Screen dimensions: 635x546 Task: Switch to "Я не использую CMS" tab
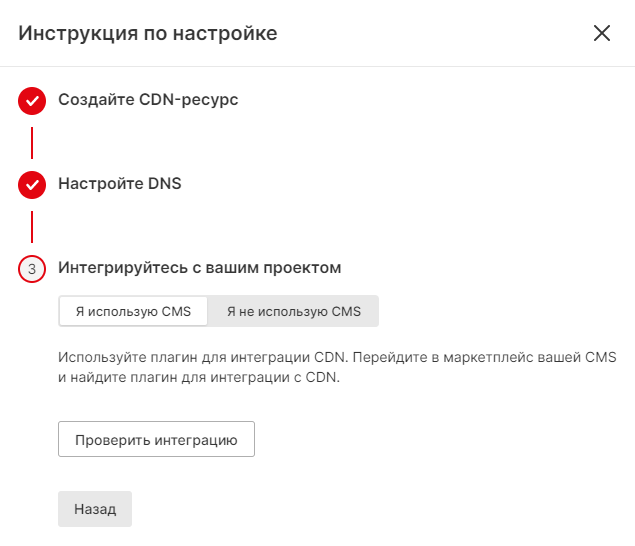[293, 311]
